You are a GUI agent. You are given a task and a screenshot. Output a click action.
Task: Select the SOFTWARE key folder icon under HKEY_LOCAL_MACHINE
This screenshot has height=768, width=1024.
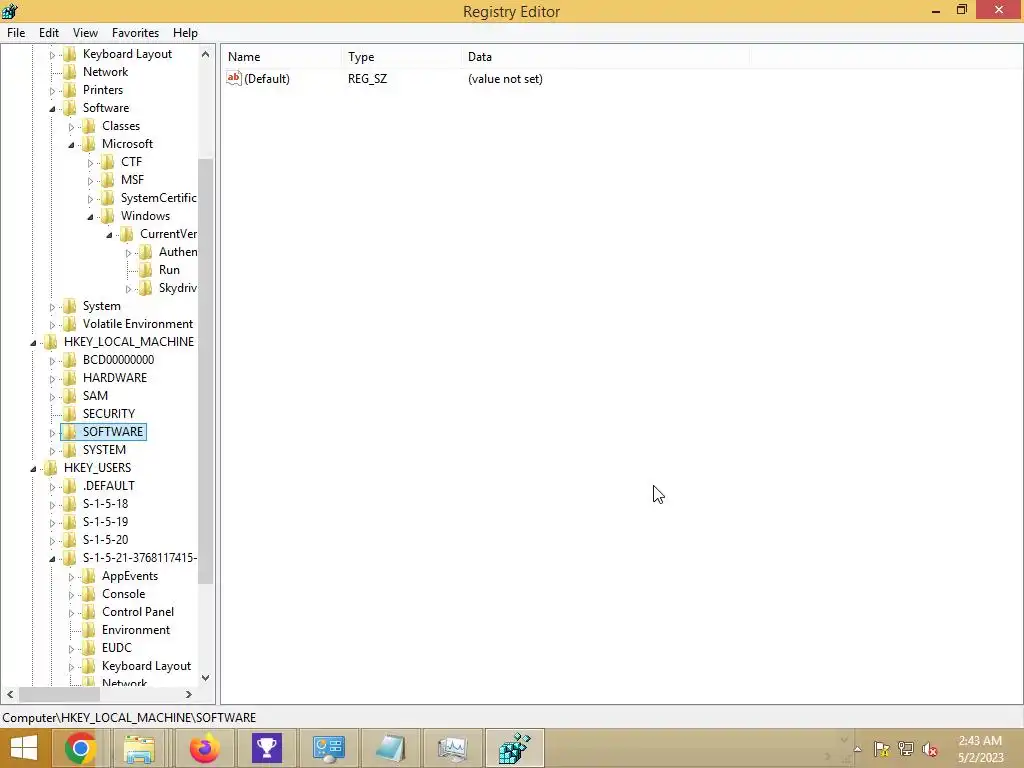click(x=70, y=432)
